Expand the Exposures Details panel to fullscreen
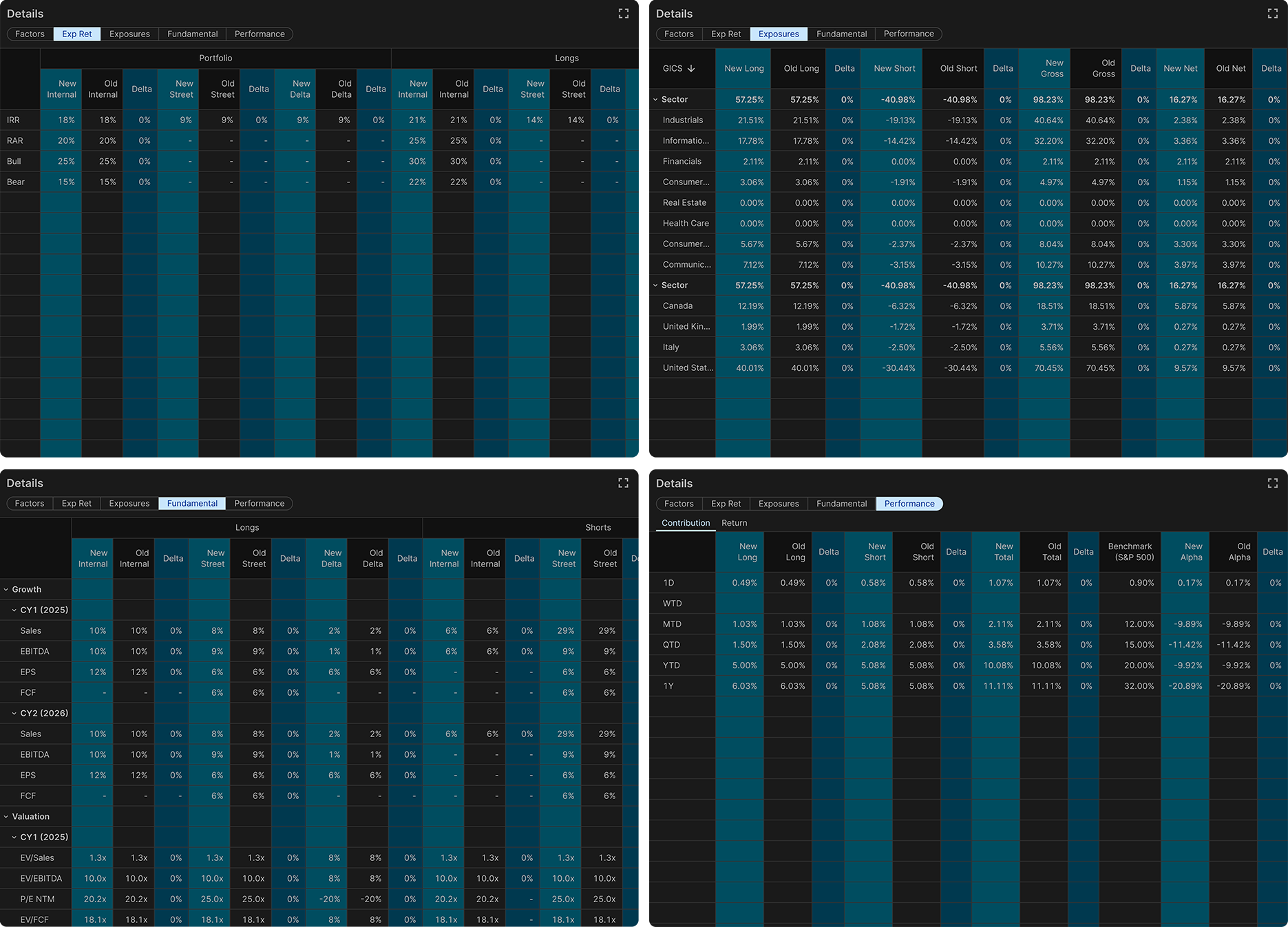 (1272, 13)
